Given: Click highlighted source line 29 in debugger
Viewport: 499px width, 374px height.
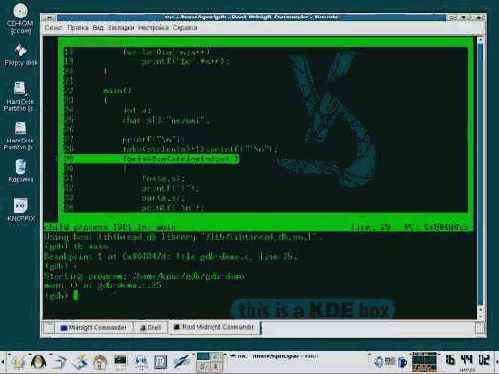Looking at the screenshot, I should 152,159.
